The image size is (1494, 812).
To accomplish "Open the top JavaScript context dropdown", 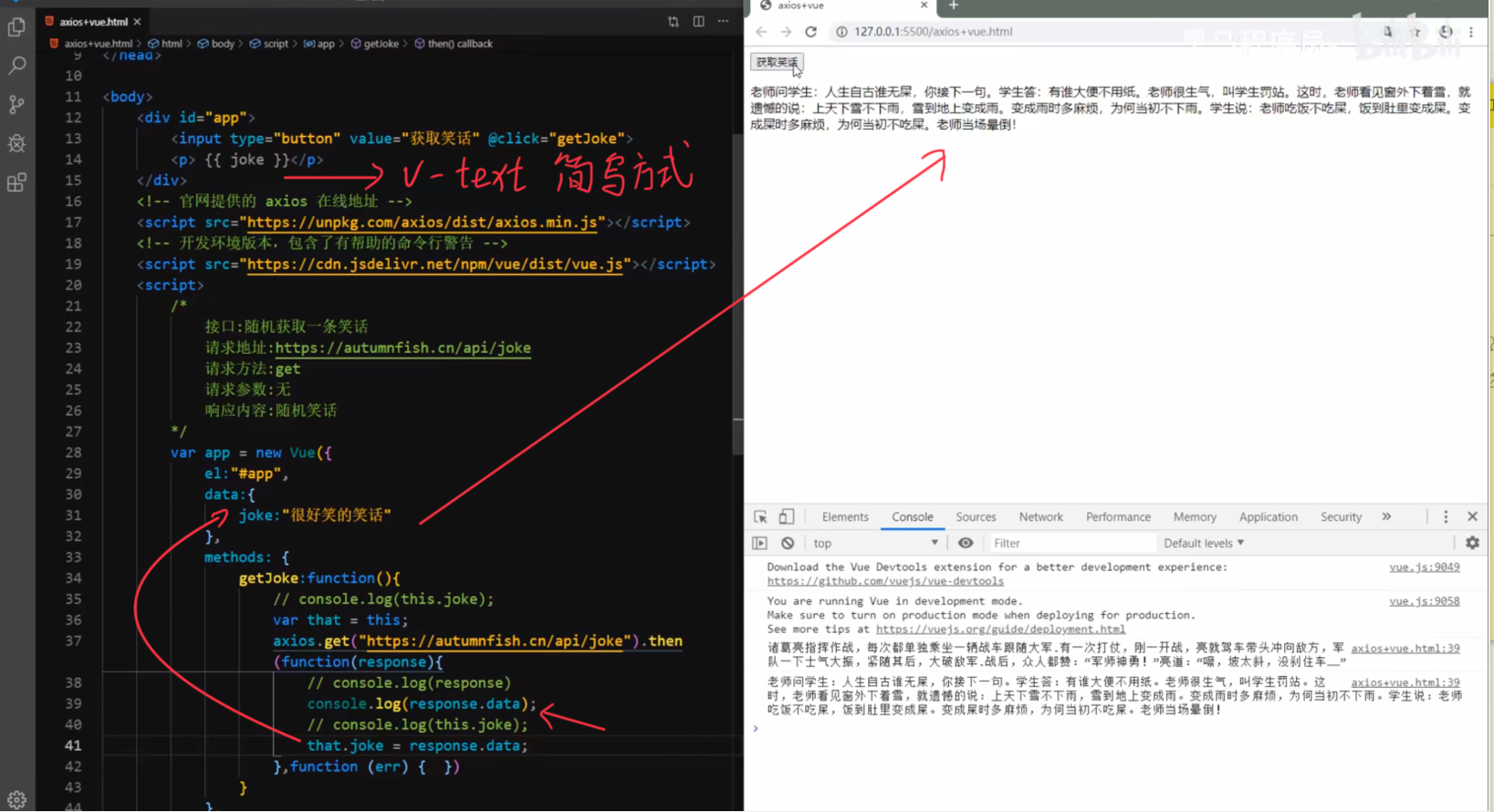I will (x=875, y=544).
